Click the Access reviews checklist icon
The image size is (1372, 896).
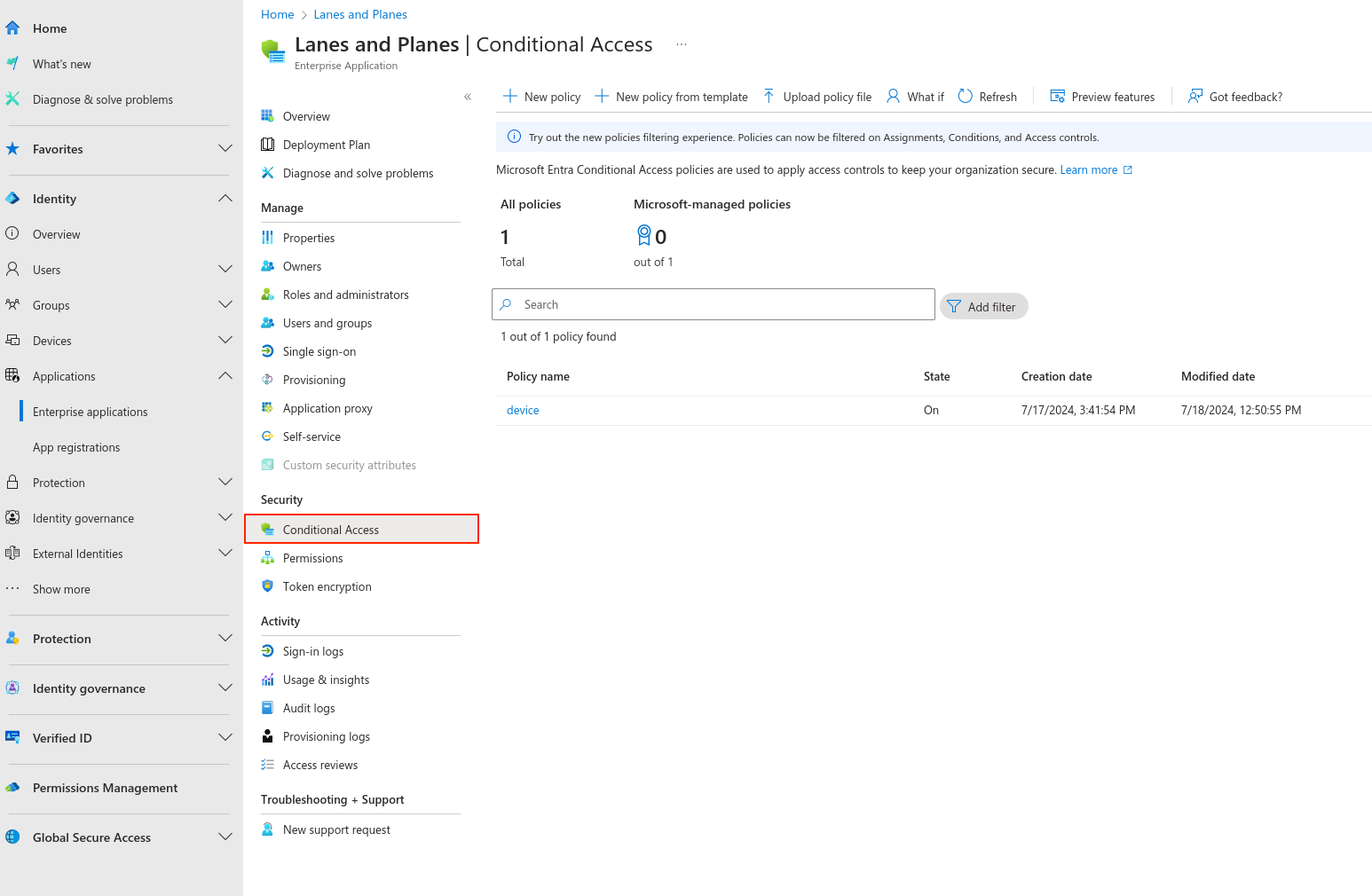pos(267,765)
